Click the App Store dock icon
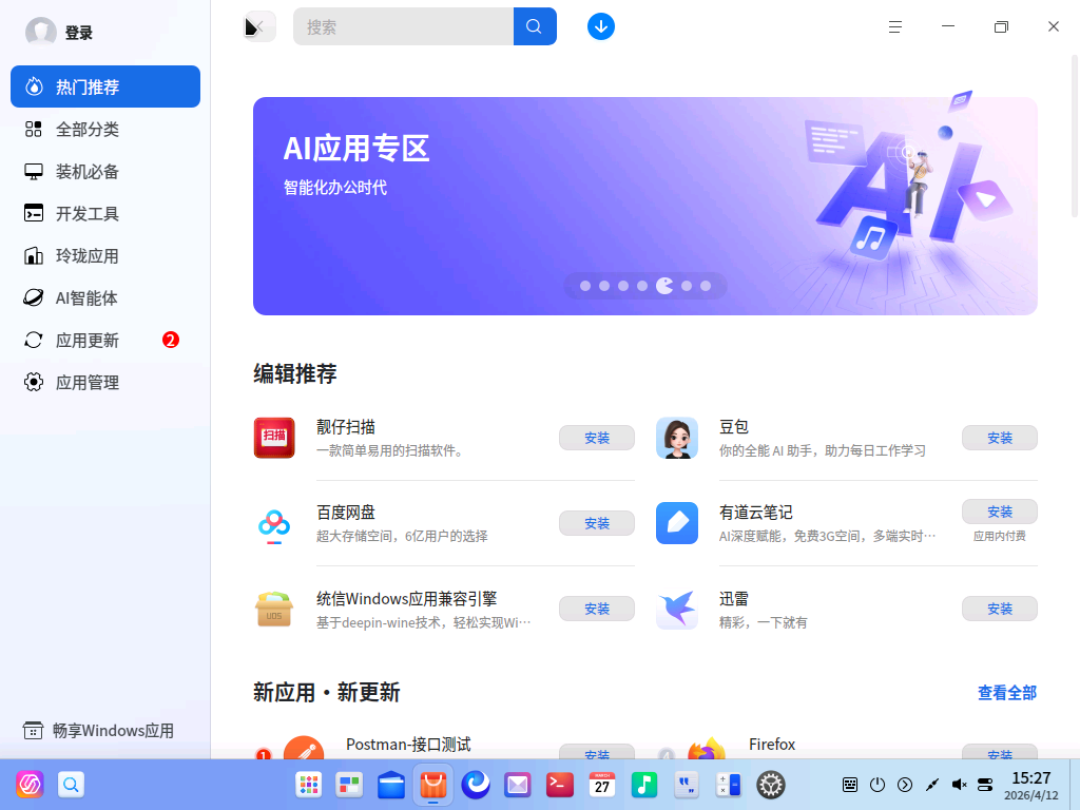 [433, 785]
